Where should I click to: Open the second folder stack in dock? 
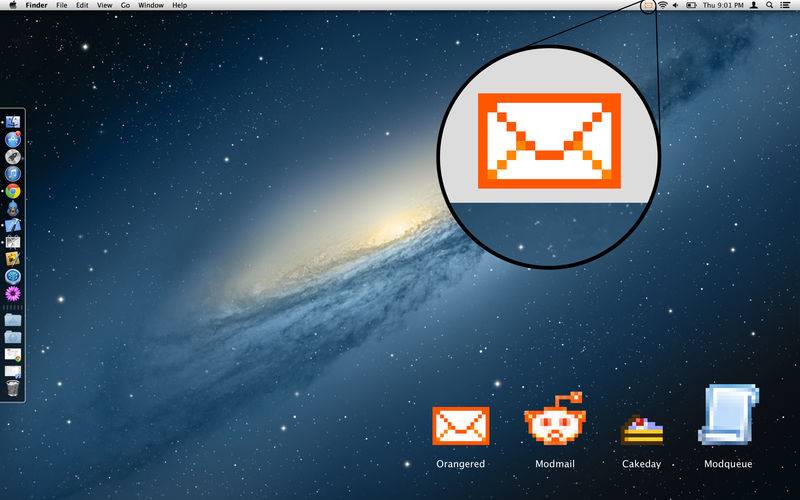pyautogui.click(x=13, y=337)
